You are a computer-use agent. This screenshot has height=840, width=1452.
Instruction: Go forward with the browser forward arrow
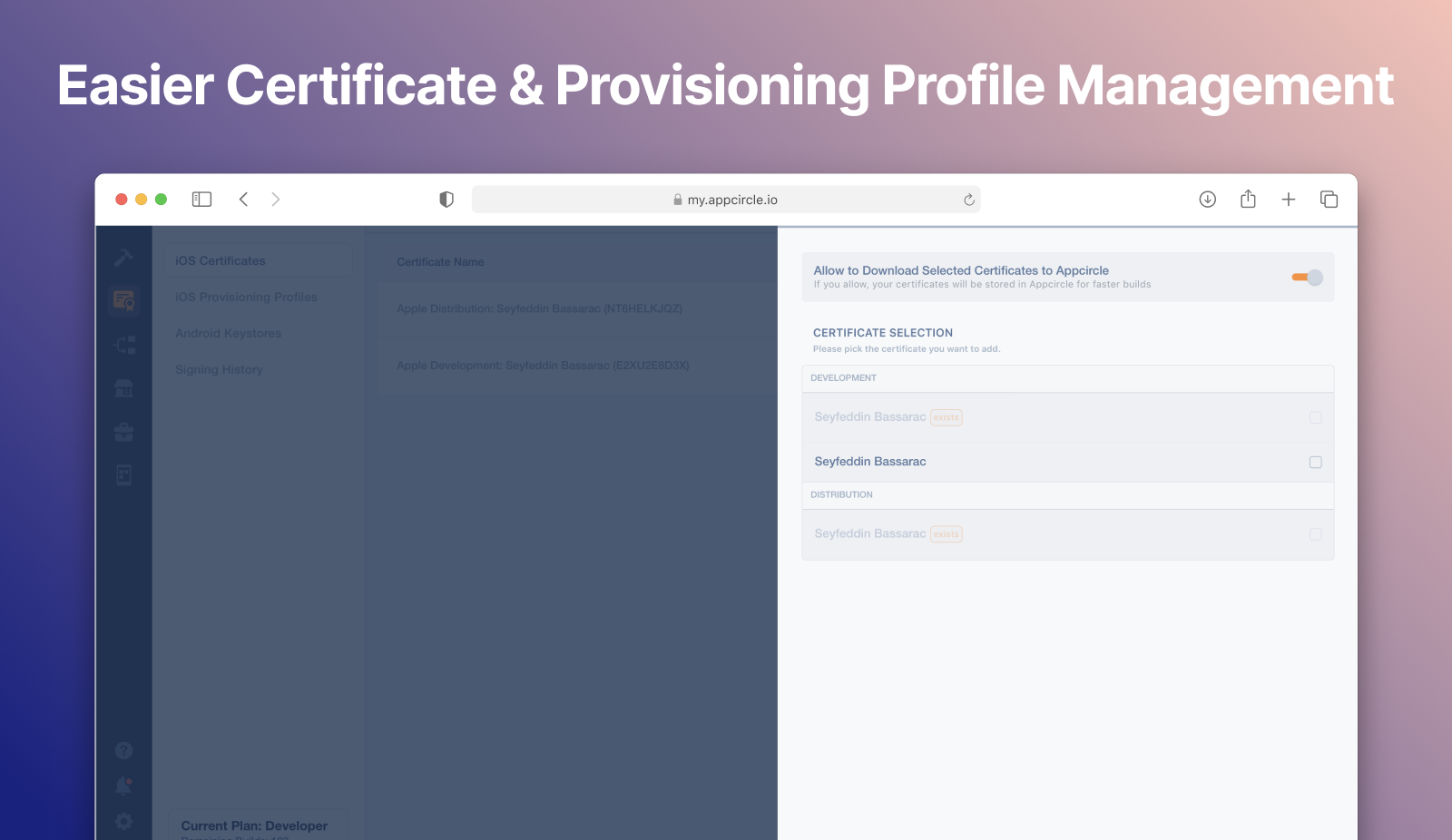point(276,200)
